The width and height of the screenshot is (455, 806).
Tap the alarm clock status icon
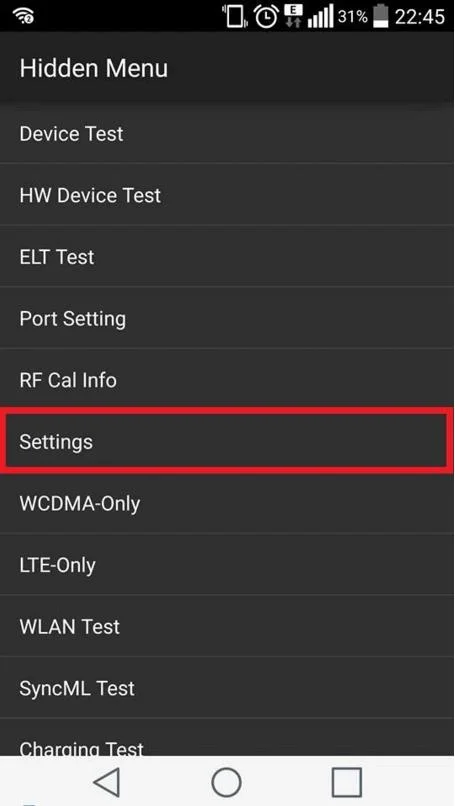click(x=266, y=16)
